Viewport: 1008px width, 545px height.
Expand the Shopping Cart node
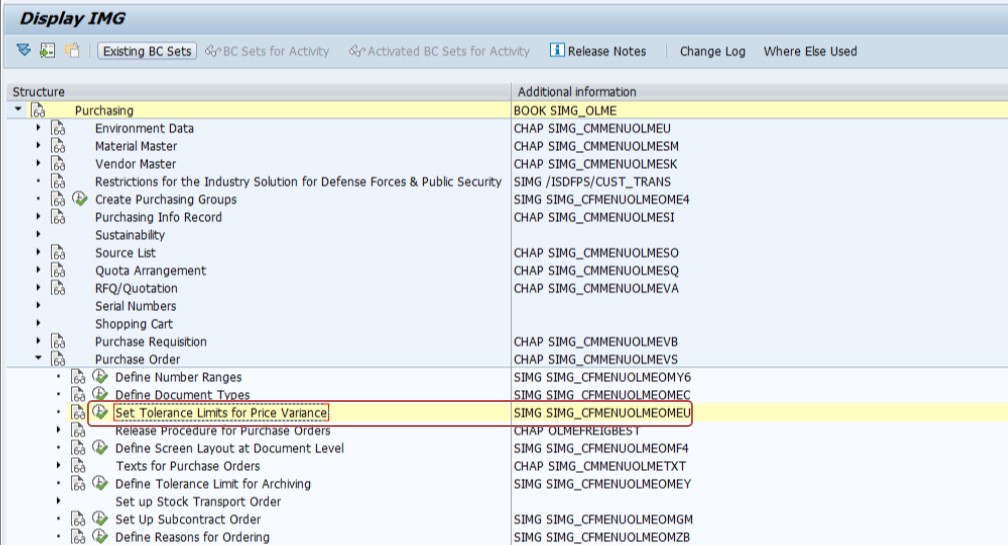point(39,323)
